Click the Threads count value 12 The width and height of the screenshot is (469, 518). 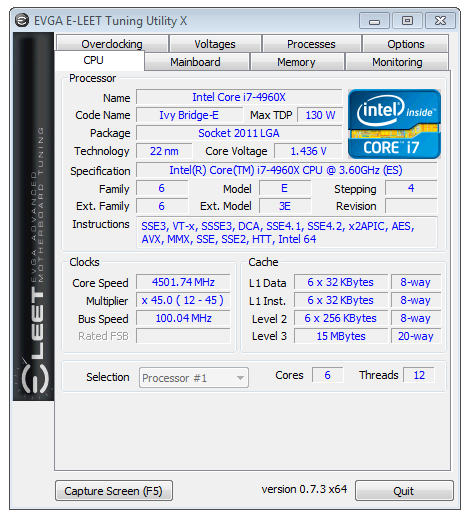pyautogui.click(x=419, y=375)
